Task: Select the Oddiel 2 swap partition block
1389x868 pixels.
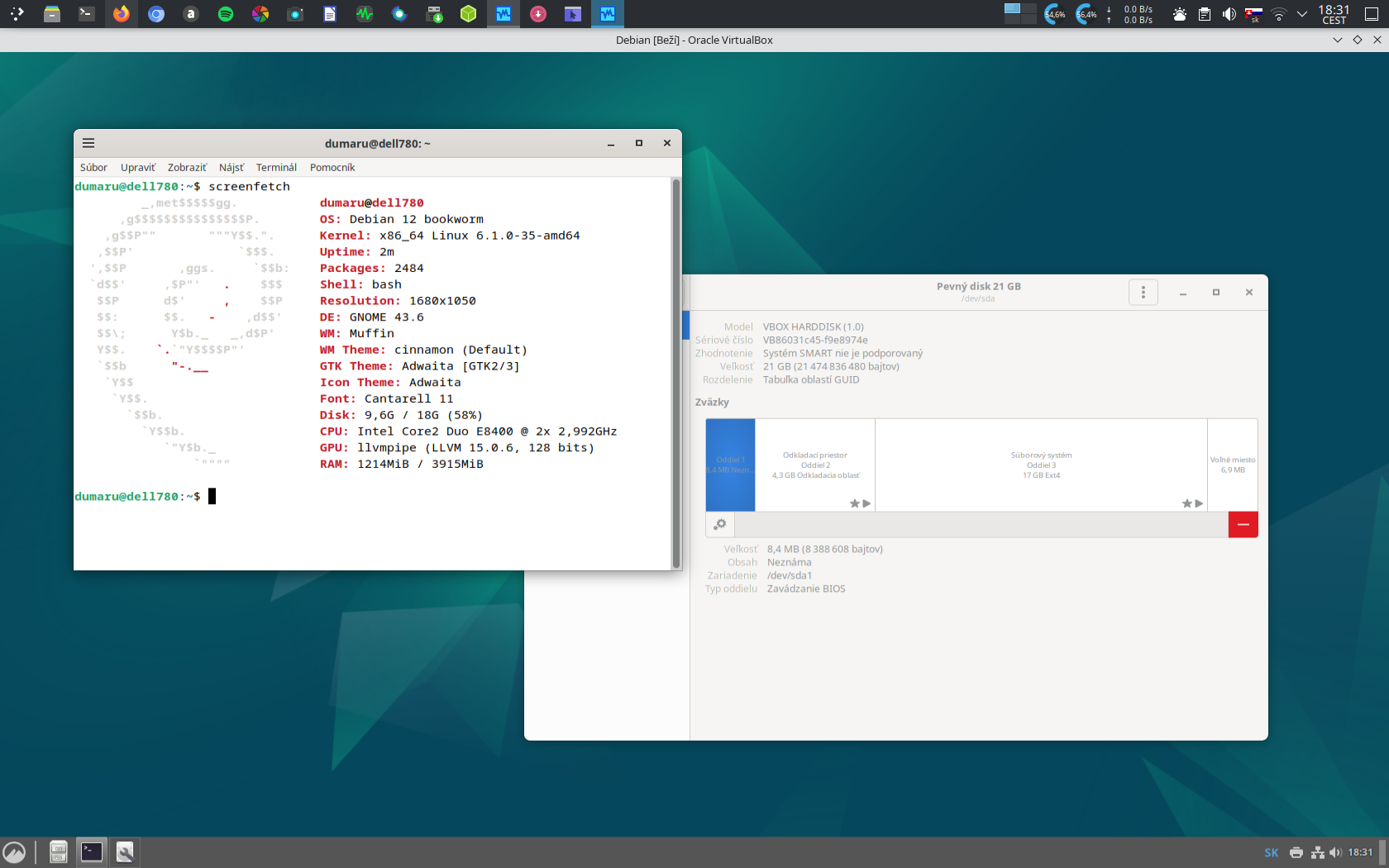Action: pyautogui.click(x=815, y=465)
